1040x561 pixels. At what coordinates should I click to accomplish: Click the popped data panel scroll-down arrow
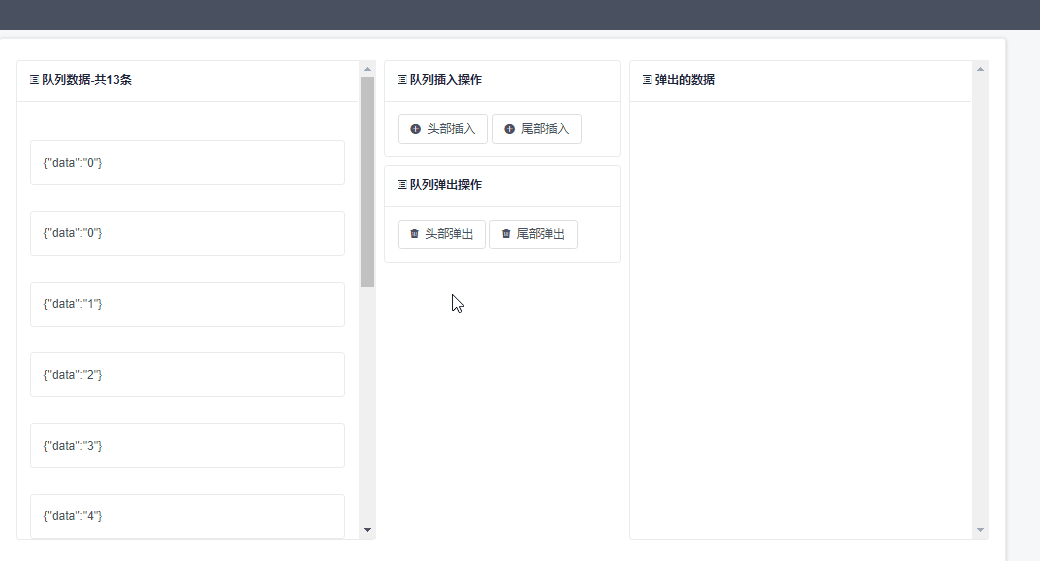pos(980,530)
